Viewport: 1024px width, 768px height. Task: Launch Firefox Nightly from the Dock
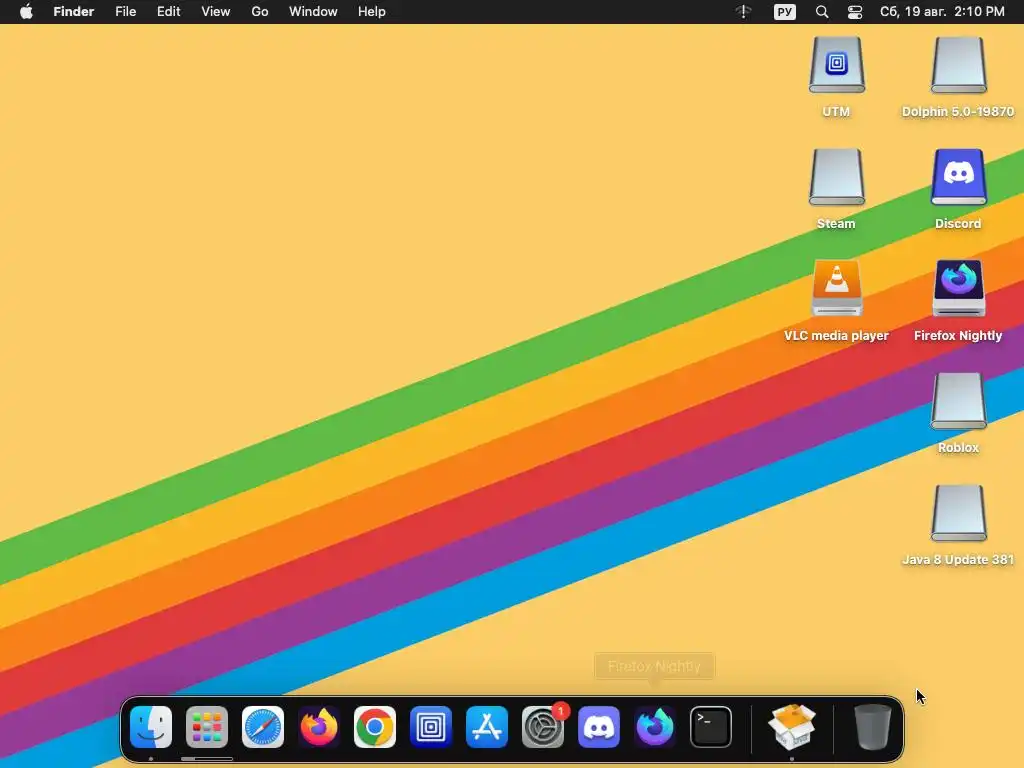tap(655, 727)
